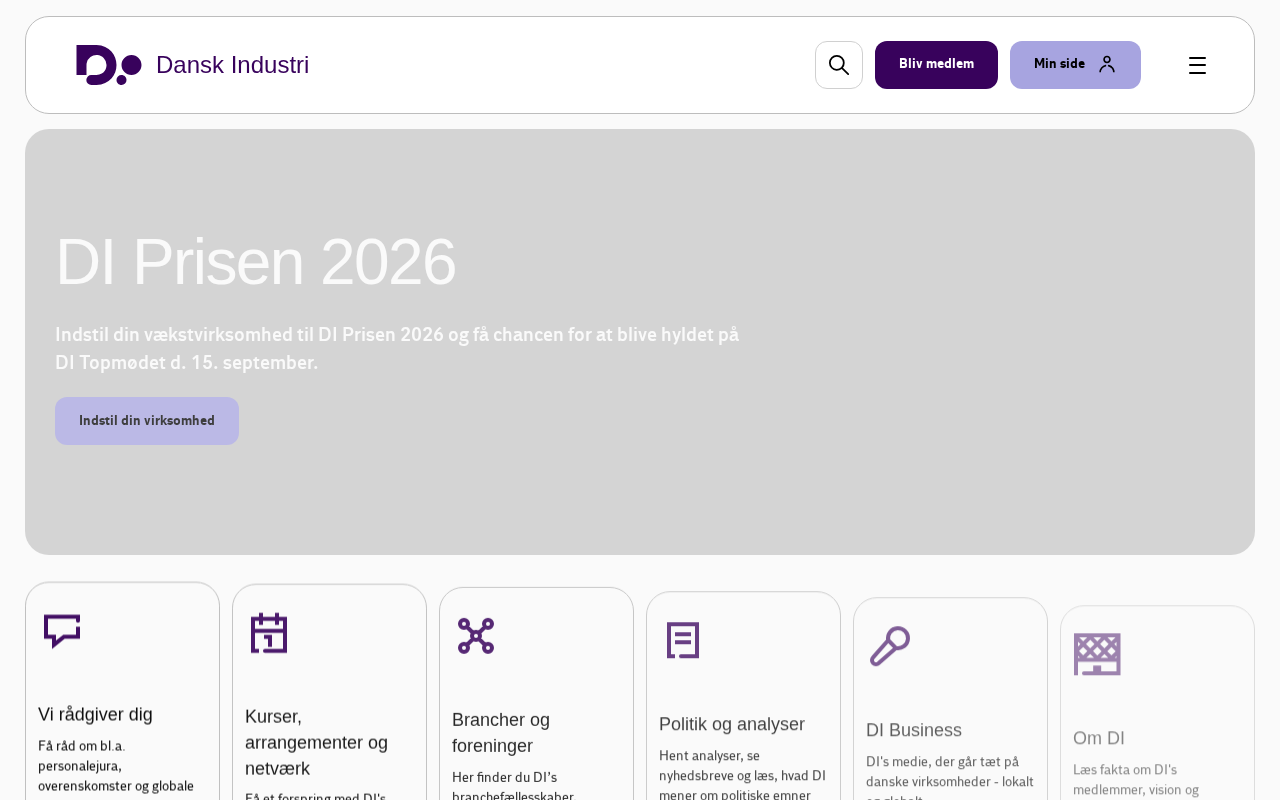The width and height of the screenshot is (1280, 800).
Task: Open Politik og analyser link
Action: tap(732, 724)
